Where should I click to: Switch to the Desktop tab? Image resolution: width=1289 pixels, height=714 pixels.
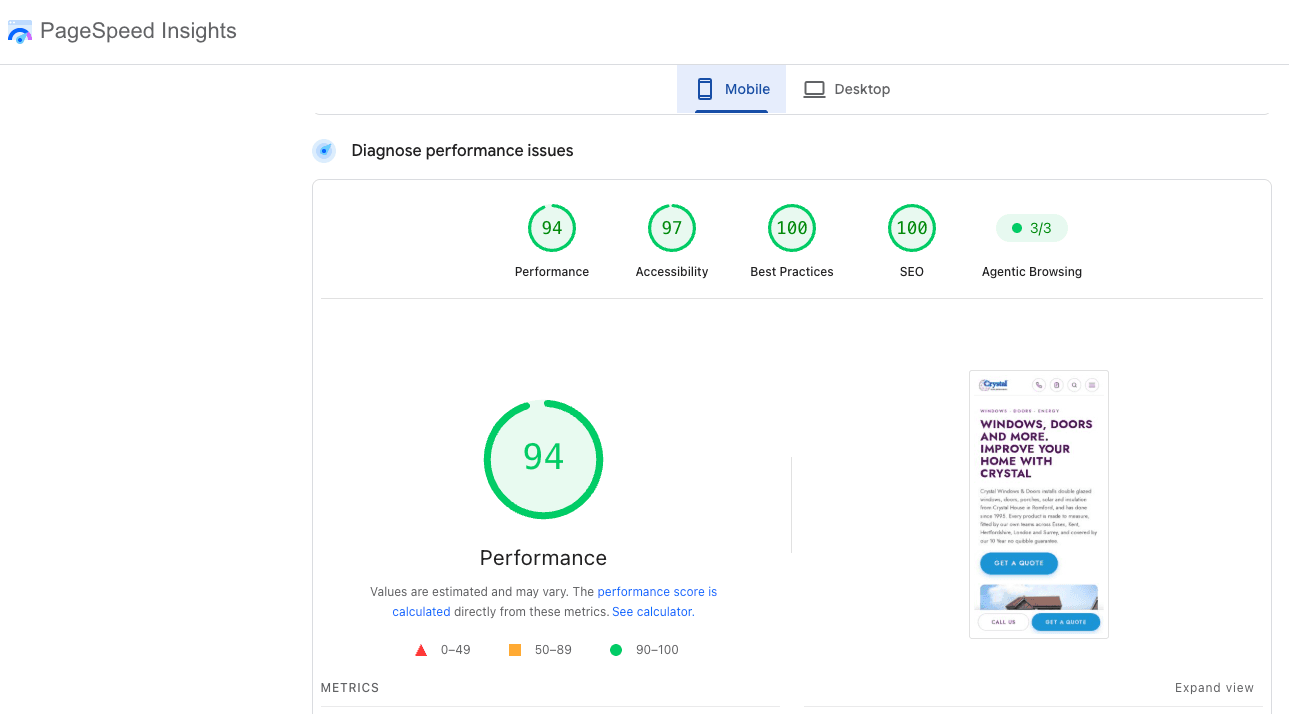[x=846, y=89]
